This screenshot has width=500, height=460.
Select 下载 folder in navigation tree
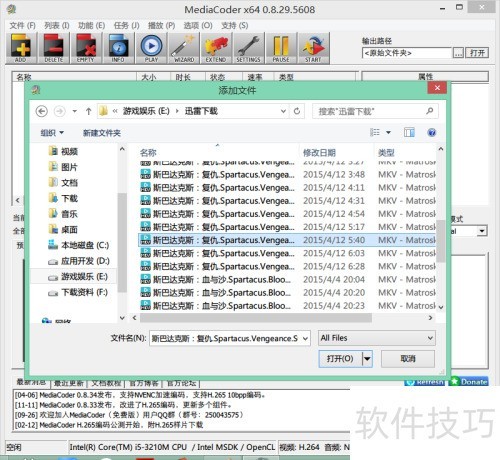coord(63,198)
